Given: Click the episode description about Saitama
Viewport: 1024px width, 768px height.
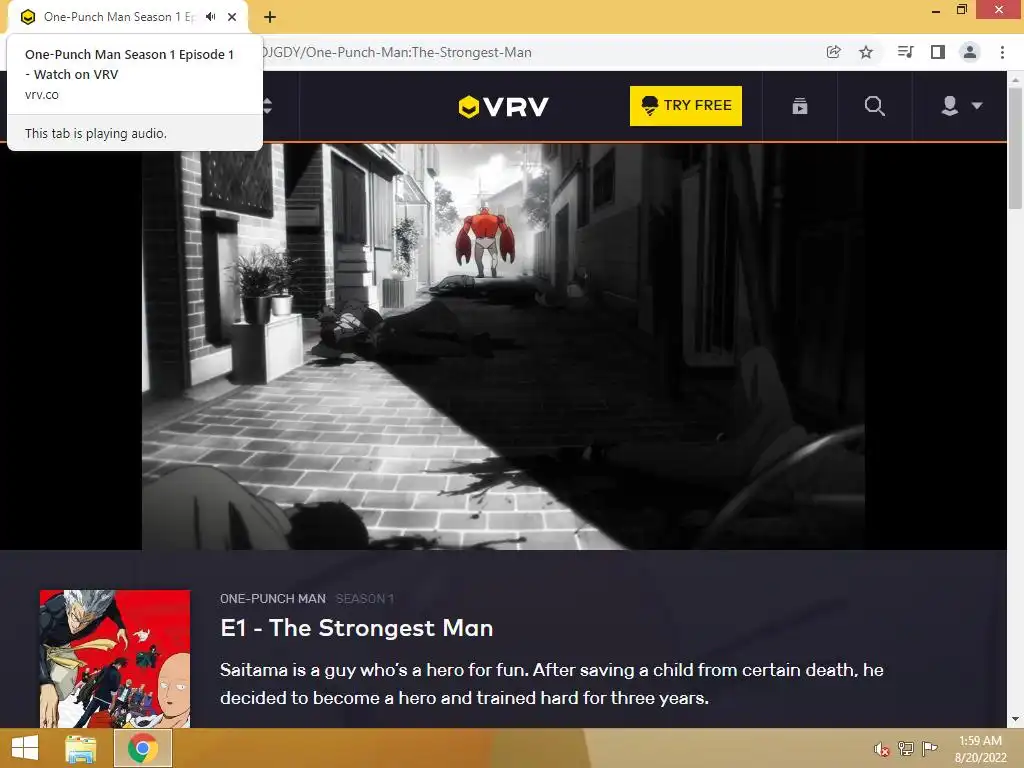Looking at the screenshot, I should click(551, 684).
